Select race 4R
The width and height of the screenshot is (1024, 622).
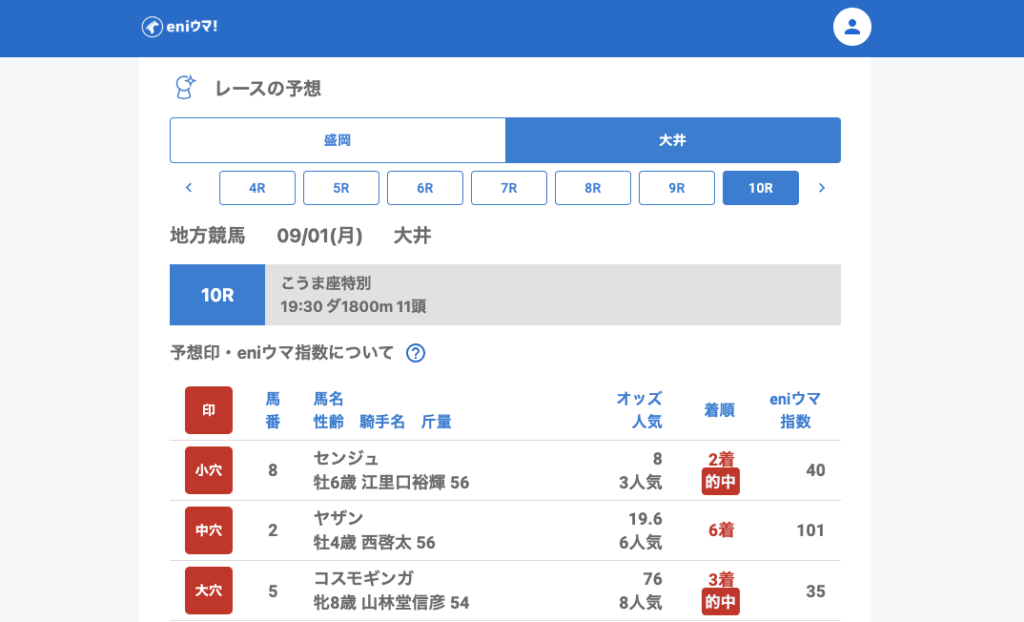[x=257, y=188]
